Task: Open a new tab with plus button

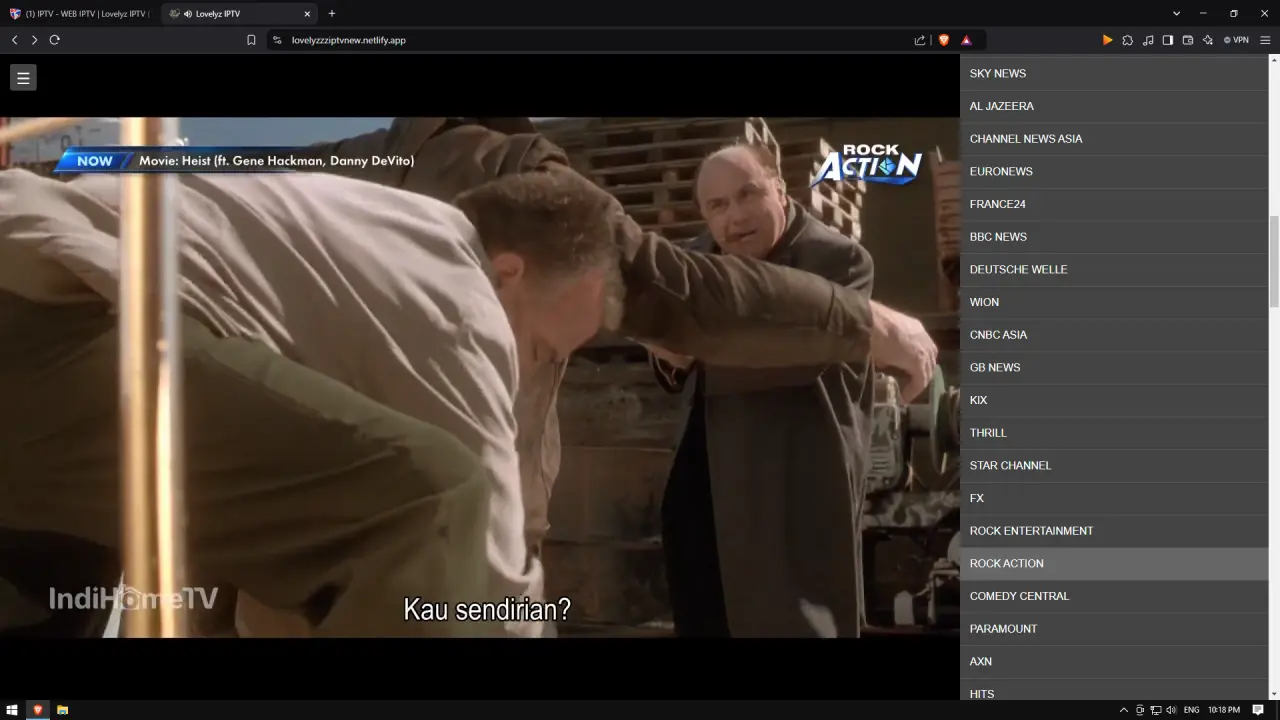Action: (332, 13)
